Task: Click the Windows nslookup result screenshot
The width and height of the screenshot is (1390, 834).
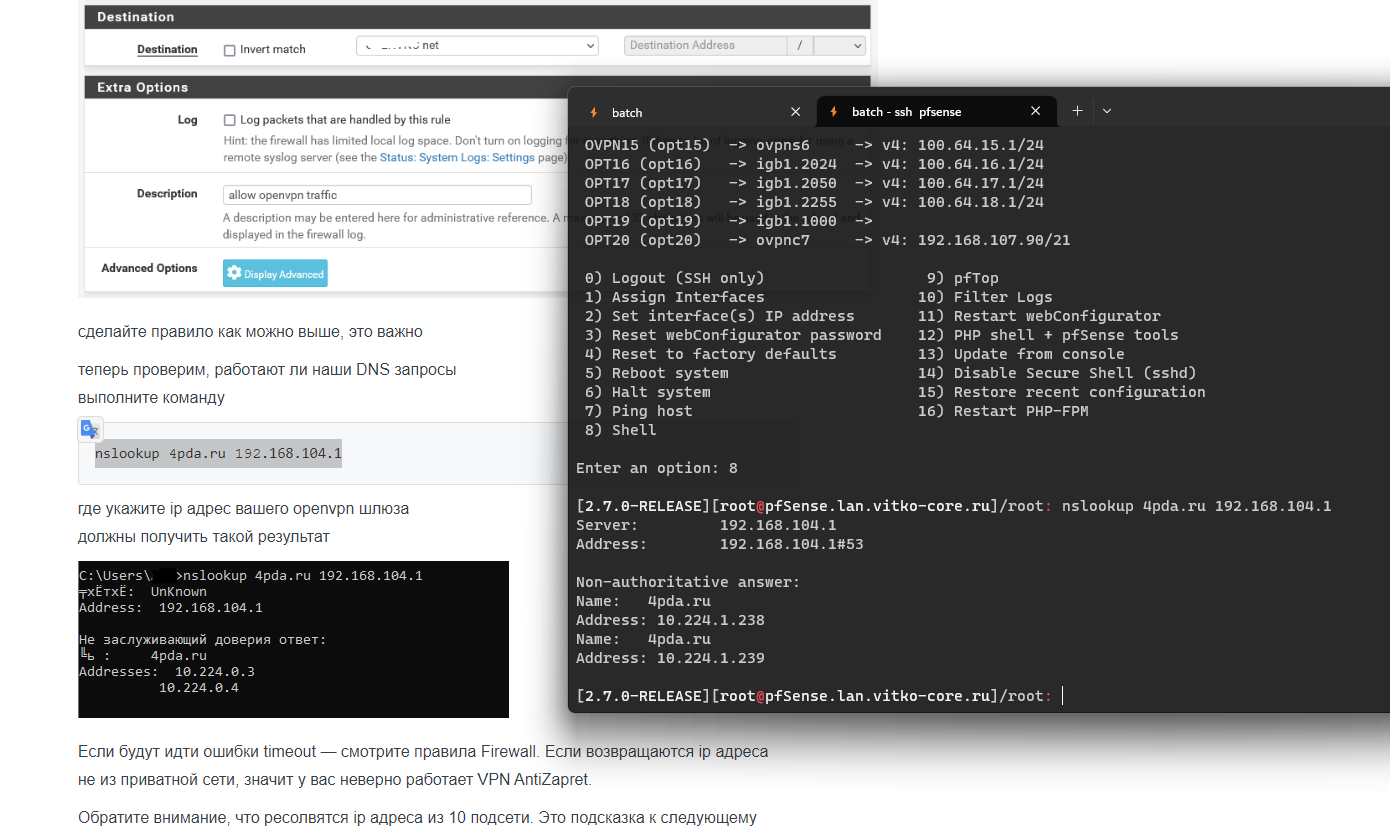Action: pyautogui.click(x=293, y=639)
